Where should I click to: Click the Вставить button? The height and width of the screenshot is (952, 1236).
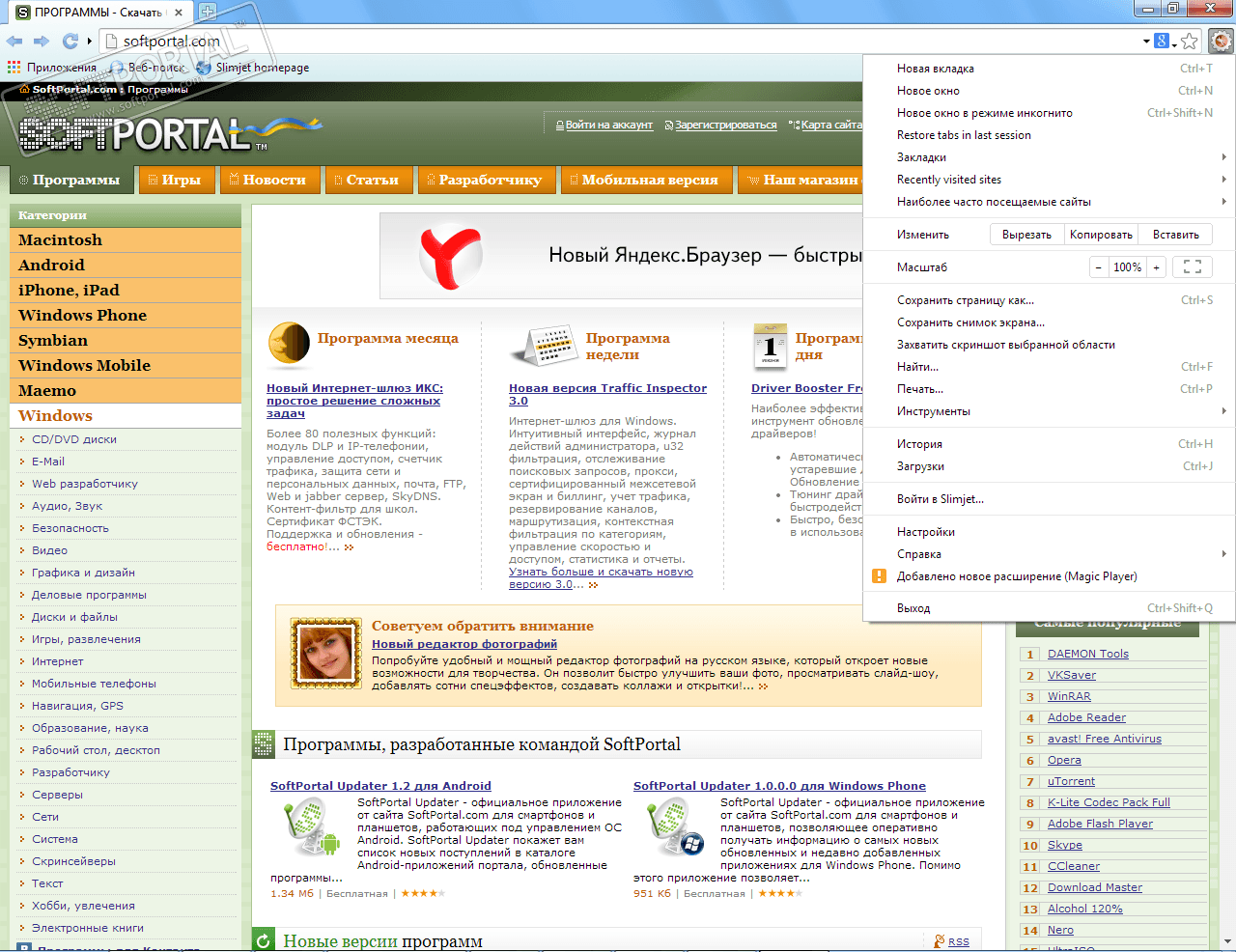(1175, 235)
